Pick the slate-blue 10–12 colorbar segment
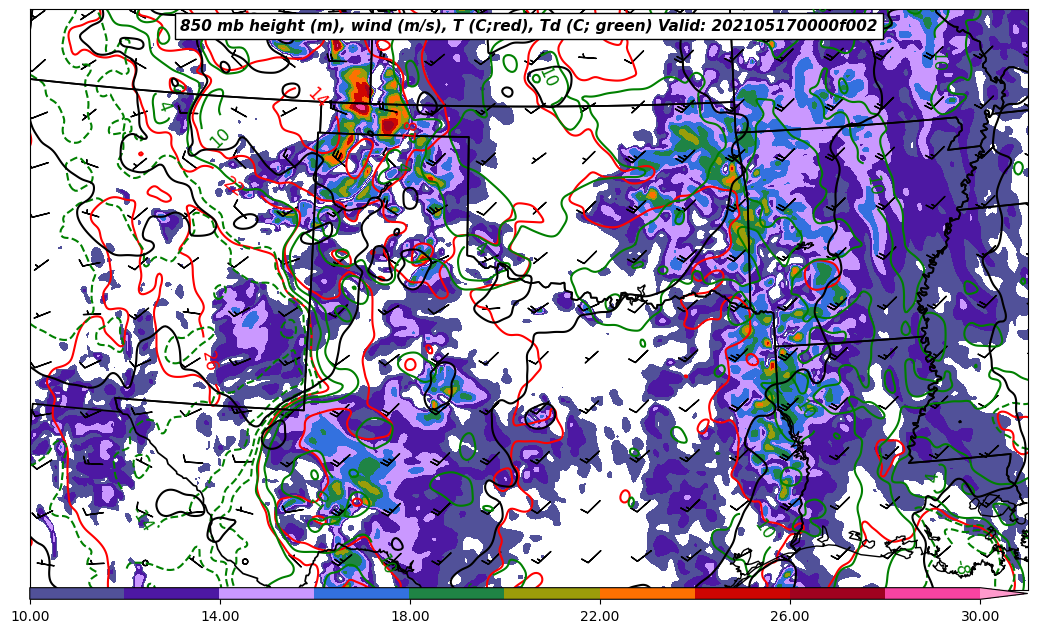 [x=77, y=593]
